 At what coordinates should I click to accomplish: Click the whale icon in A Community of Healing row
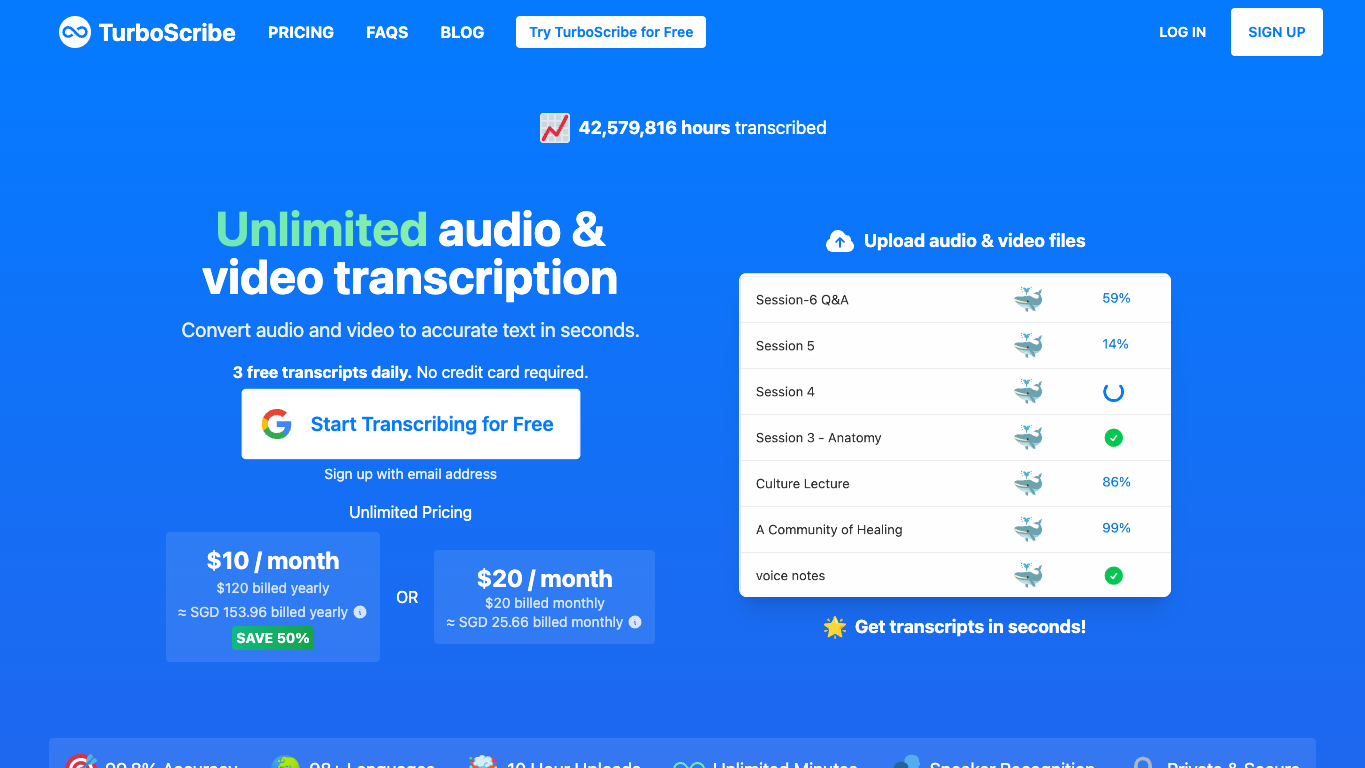(x=1028, y=529)
